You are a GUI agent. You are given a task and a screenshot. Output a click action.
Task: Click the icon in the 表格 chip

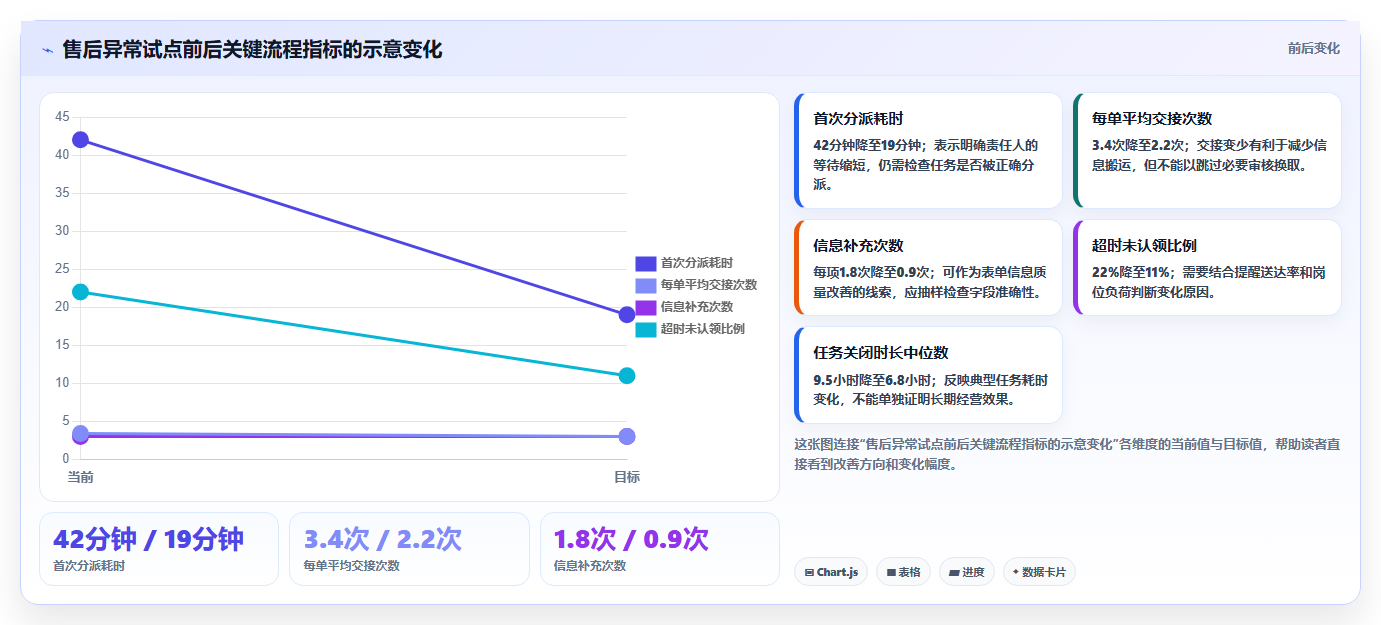(891, 573)
